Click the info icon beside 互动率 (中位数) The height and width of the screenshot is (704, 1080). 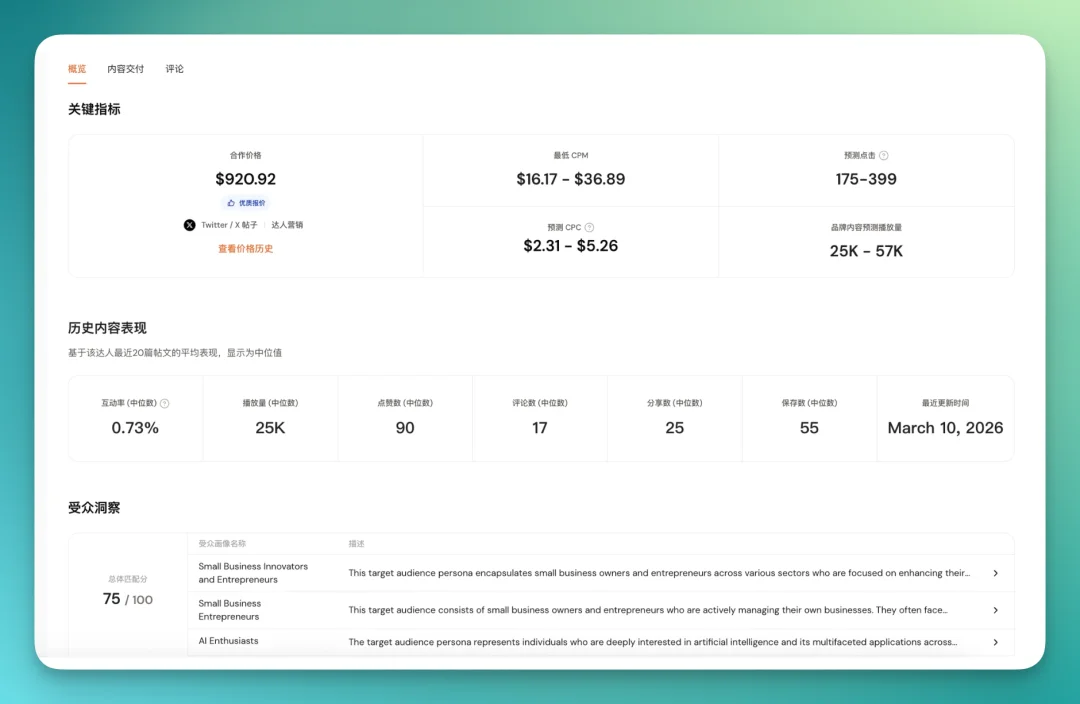tap(165, 404)
